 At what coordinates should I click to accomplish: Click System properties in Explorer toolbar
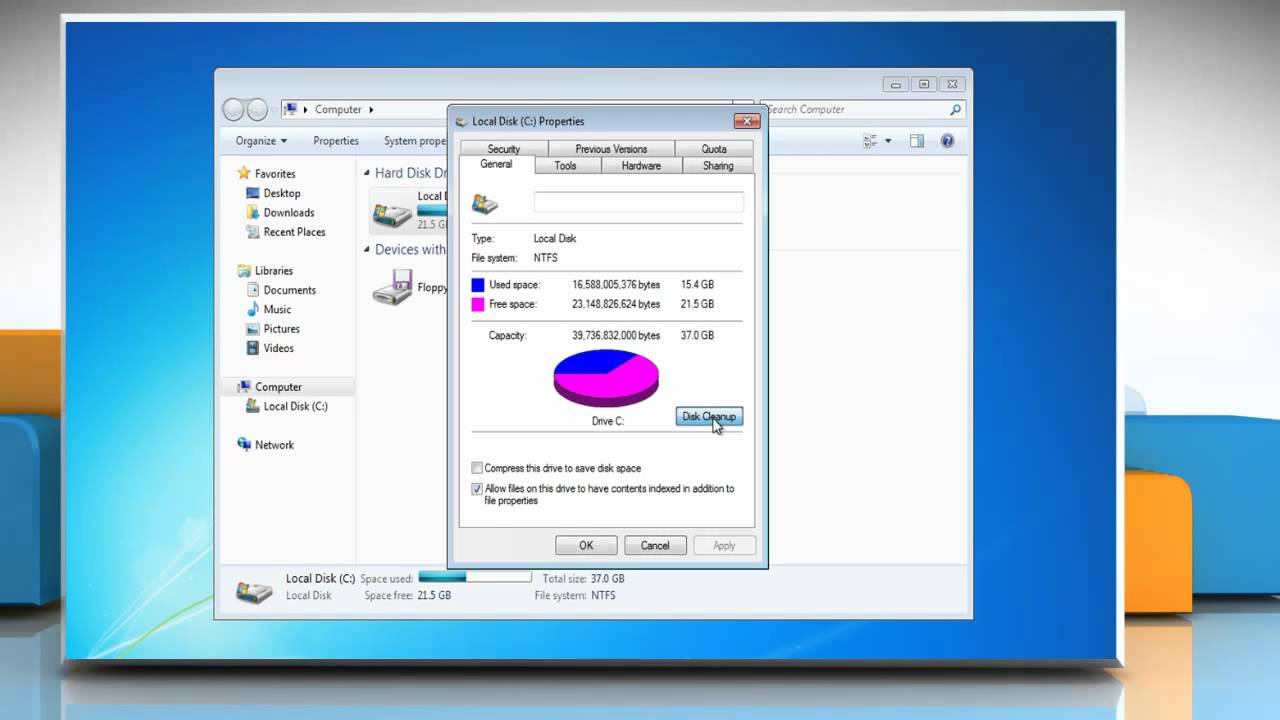(x=415, y=141)
